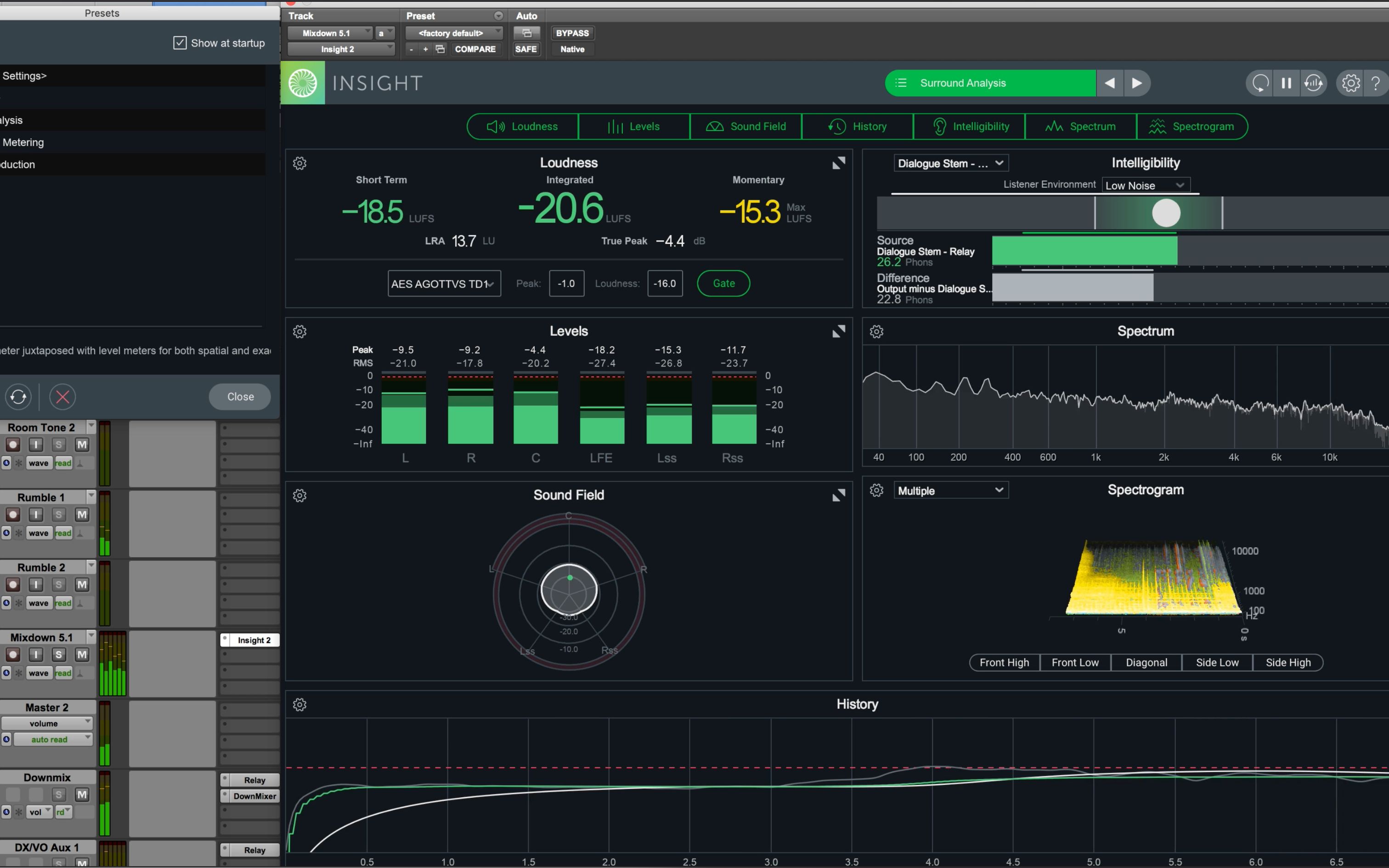Click the Loudness target value field
Viewport: 1389px width, 868px height.
coord(665,284)
